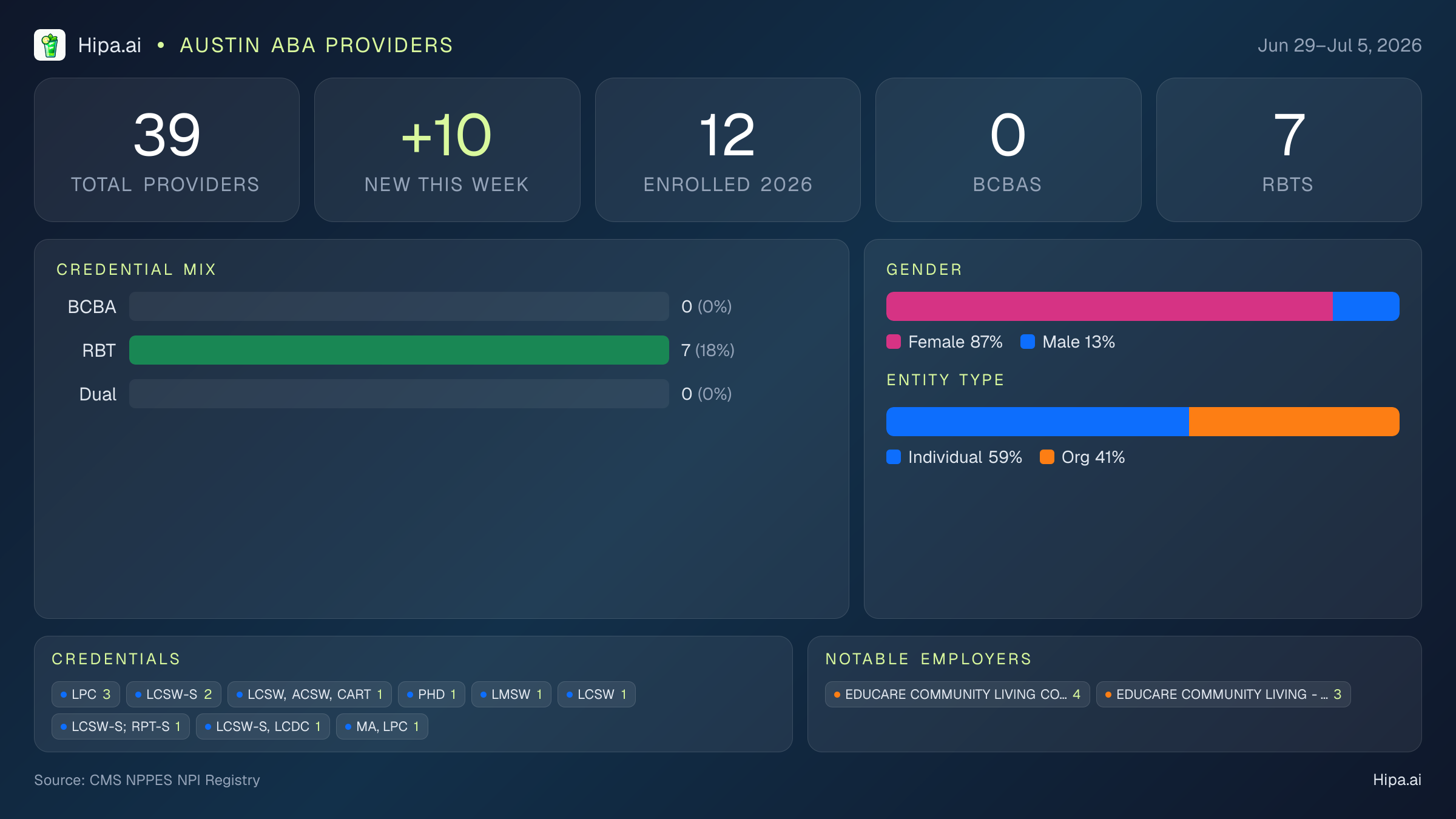Click the blue Male legend swatch
The width and height of the screenshot is (1456, 819).
click(1028, 342)
